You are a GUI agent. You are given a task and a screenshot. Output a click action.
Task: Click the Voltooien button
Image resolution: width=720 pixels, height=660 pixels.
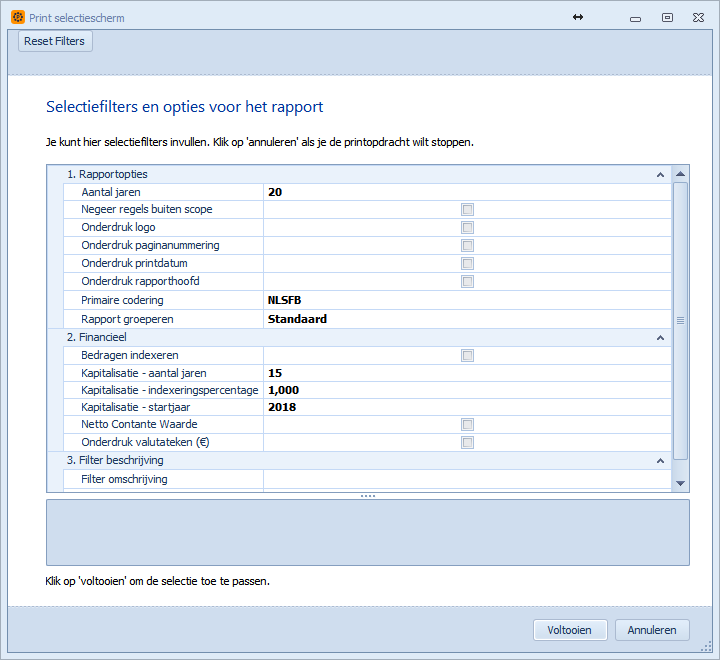[x=570, y=630]
